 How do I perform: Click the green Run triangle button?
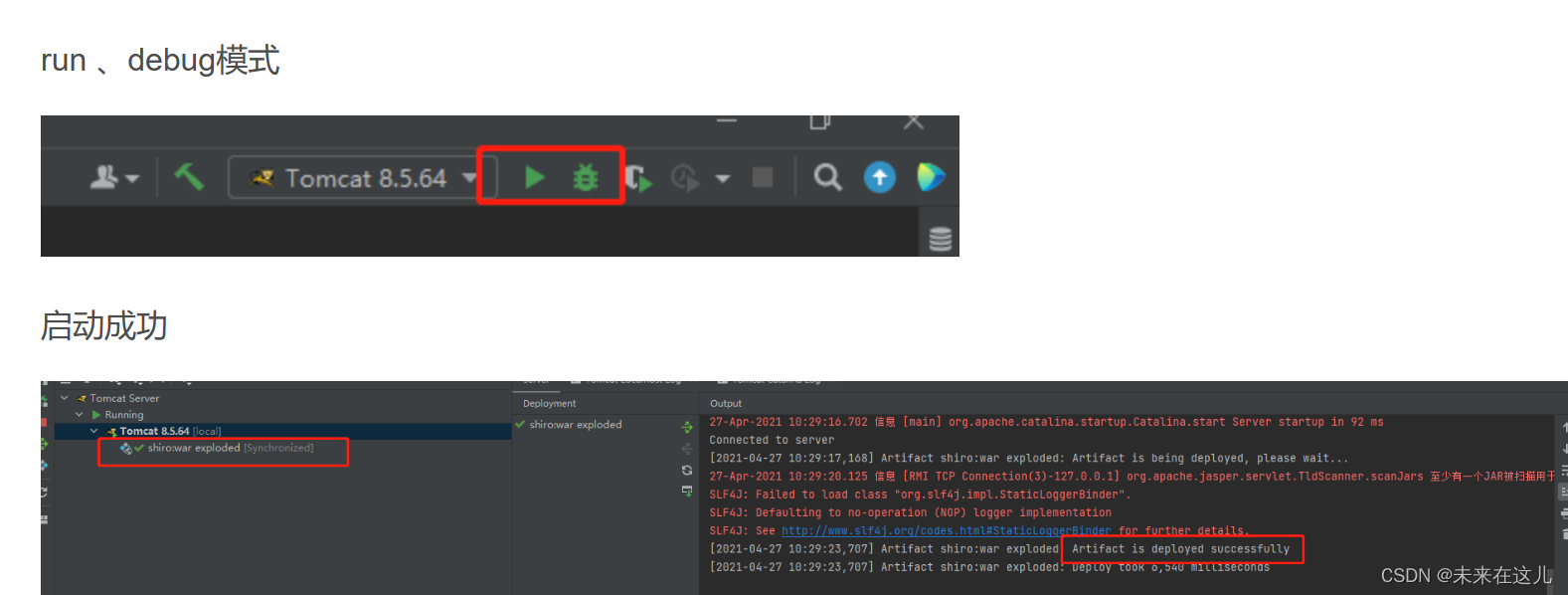(535, 177)
